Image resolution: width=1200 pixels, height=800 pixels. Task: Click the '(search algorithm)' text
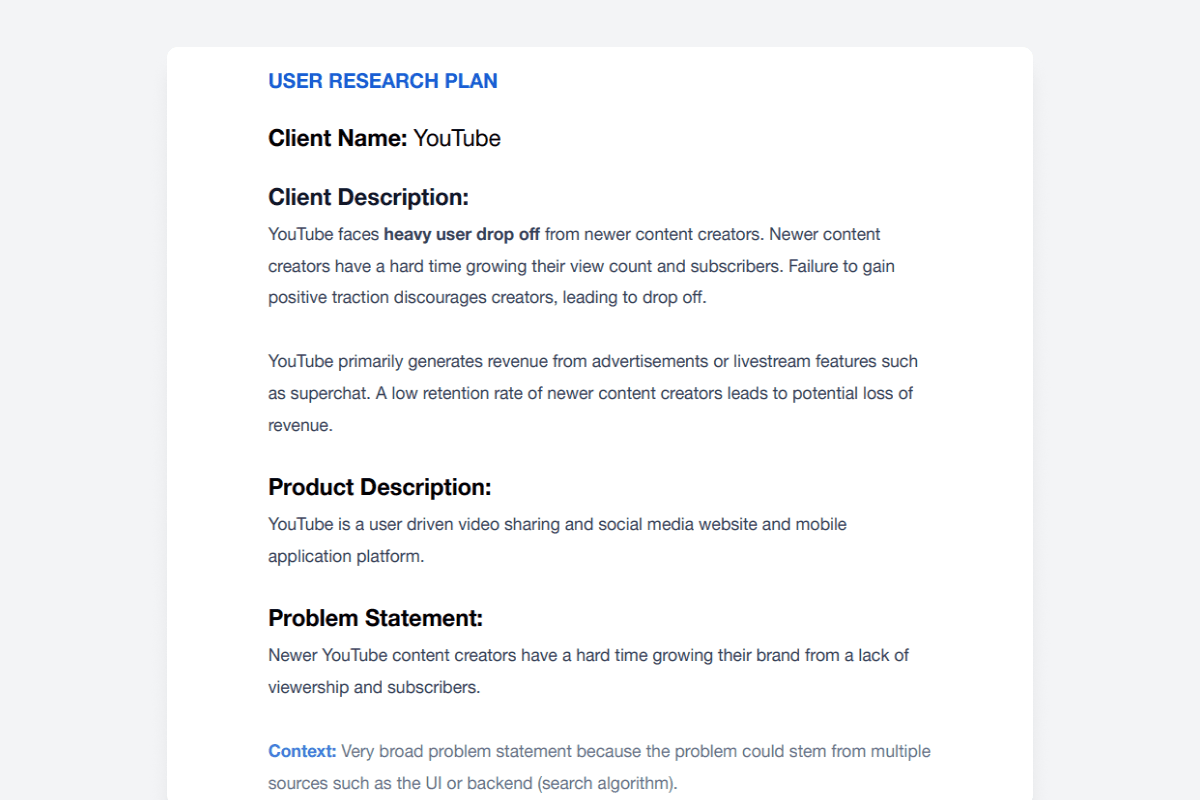pos(608,783)
